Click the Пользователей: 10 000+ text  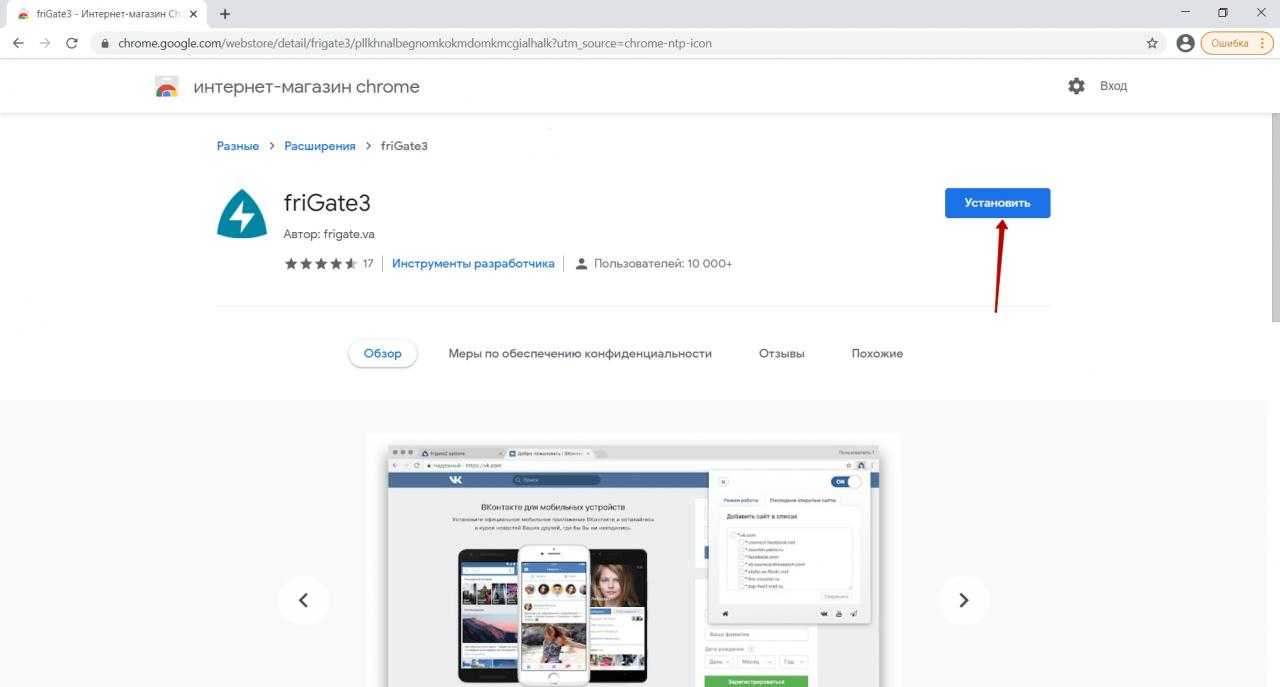pyautogui.click(x=663, y=264)
